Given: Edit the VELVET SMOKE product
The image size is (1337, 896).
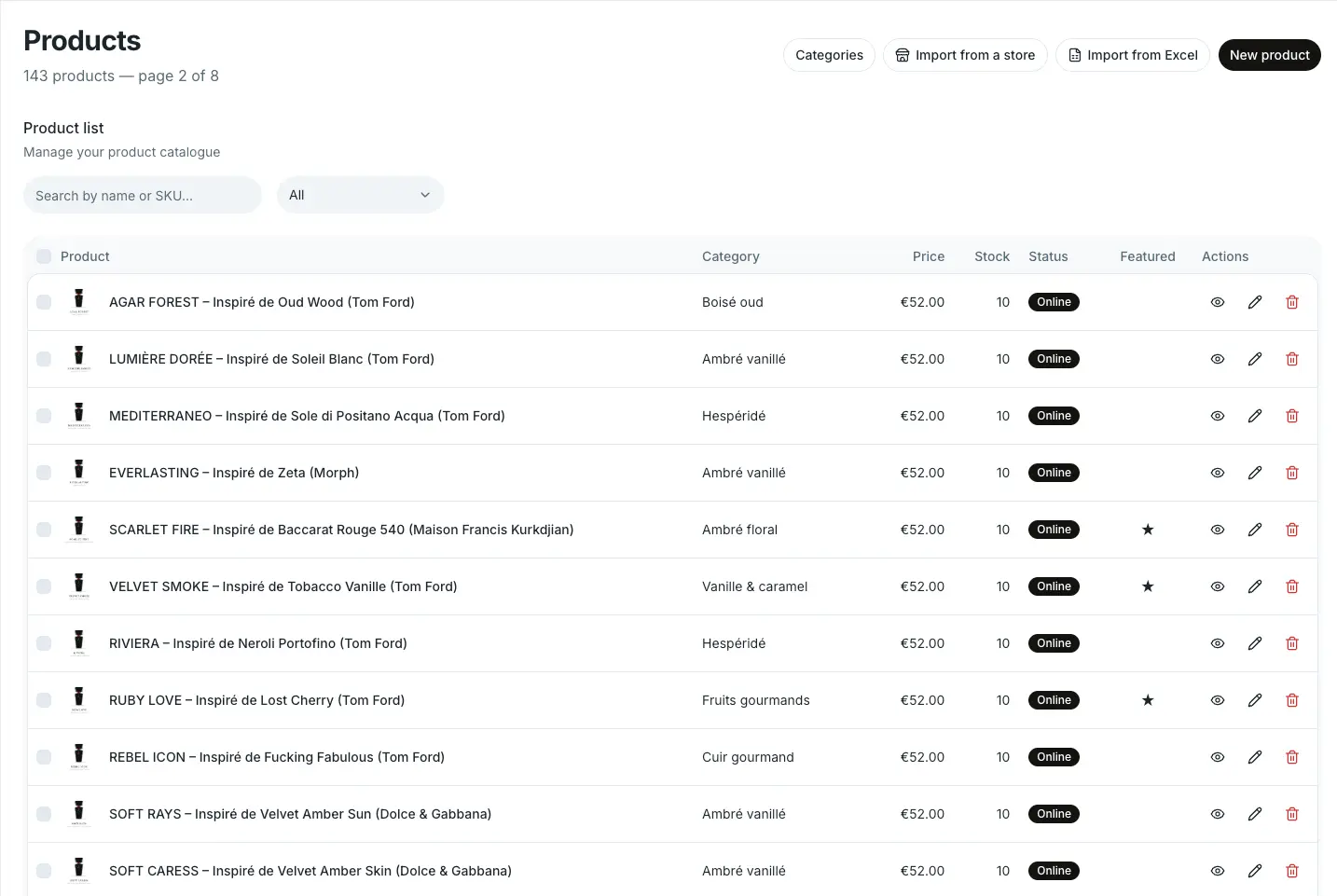Looking at the screenshot, I should [1255, 586].
